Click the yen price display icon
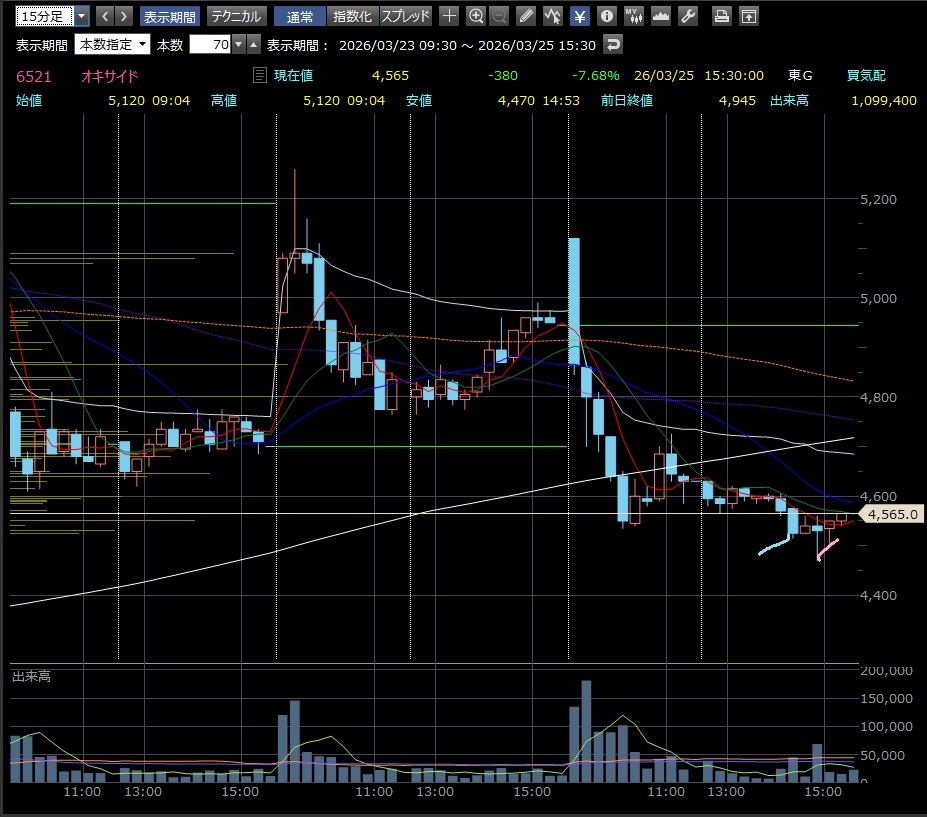Viewport: 927px width, 817px height. tap(579, 16)
